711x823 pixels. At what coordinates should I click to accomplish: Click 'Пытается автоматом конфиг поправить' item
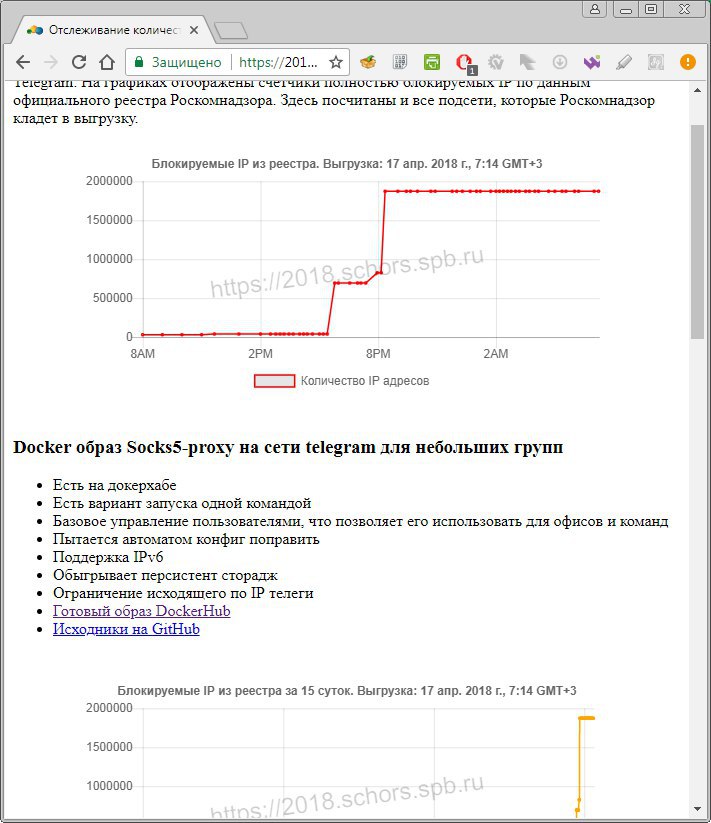(186, 539)
